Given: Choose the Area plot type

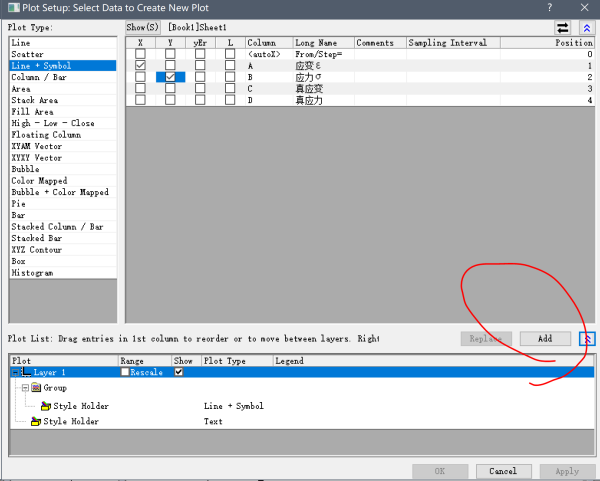Looking at the screenshot, I should pos(63,89).
